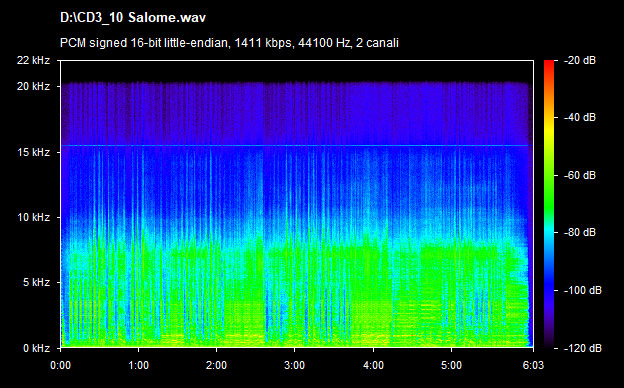Click the 15 kHz frequency label

tap(33, 152)
